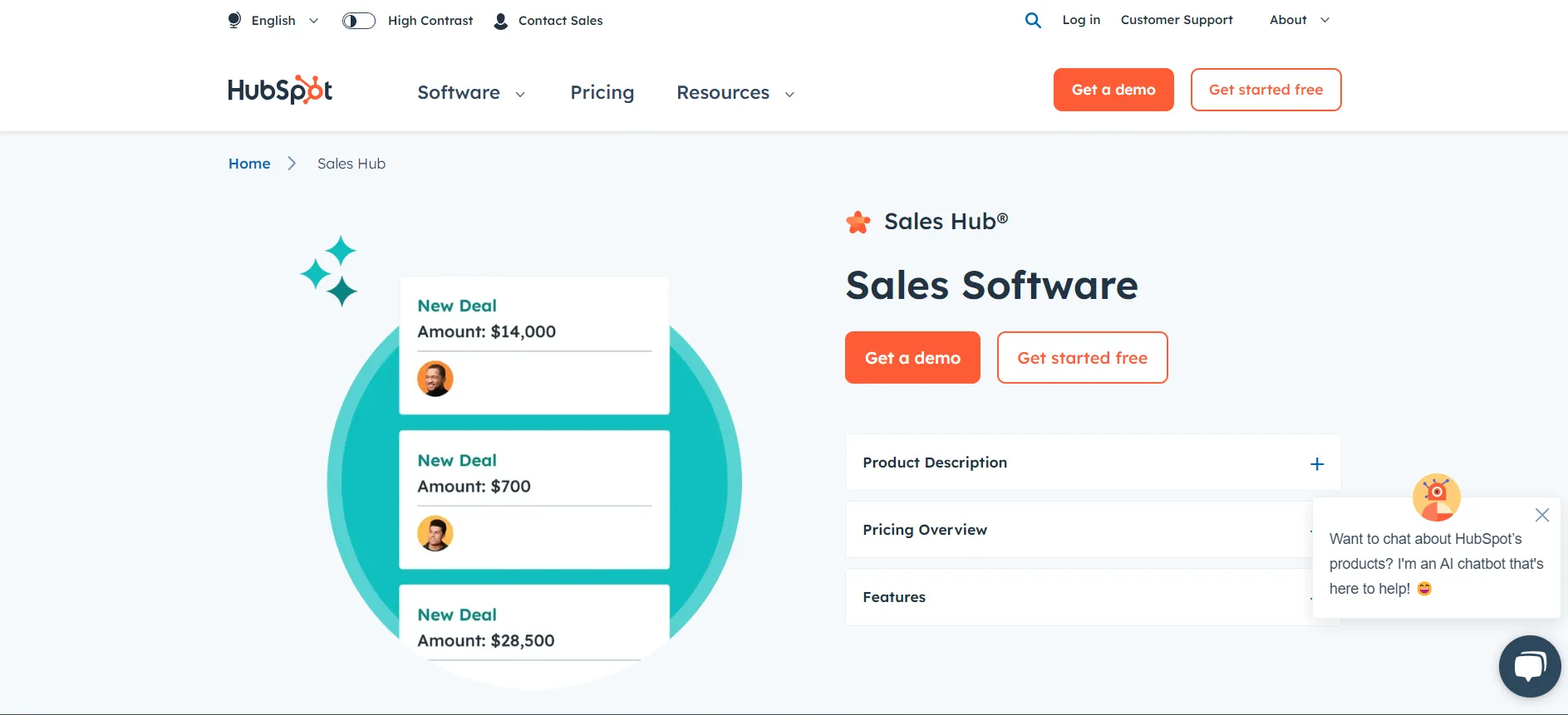Click the Amount: $14,000 text
Screen dimensions: 1568x715
coord(487,331)
